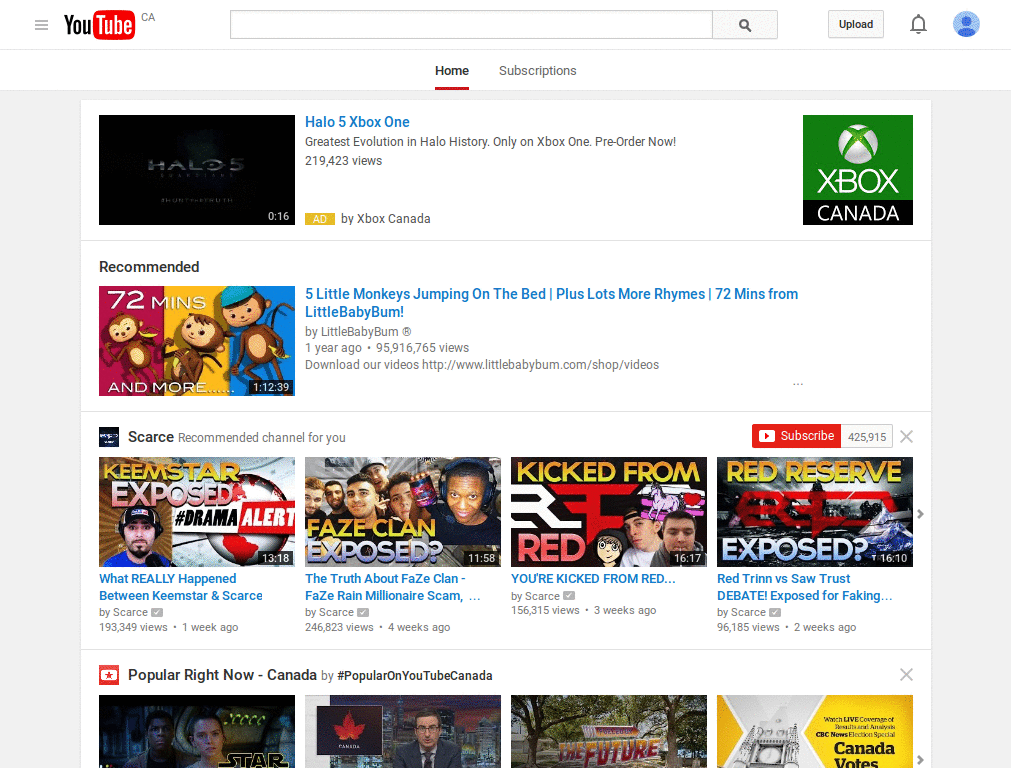Click '1 year ago • 95,916,765 views' text
This screenshot has height=768, width=1024.
point(387,348)
